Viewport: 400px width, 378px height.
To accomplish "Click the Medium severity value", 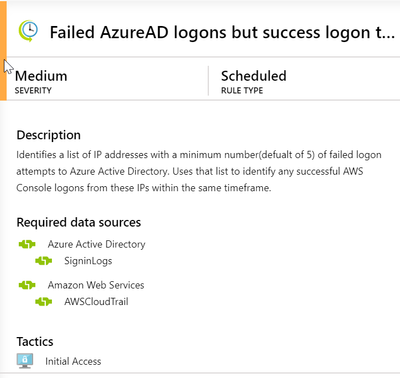I will pyautogui.click(x=41, y=76).
